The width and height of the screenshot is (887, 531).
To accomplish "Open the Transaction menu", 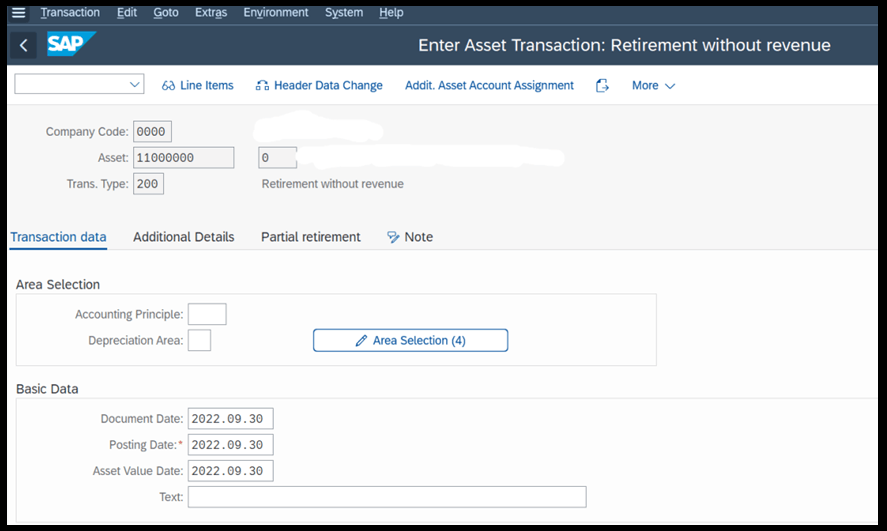I will [70, 12].
